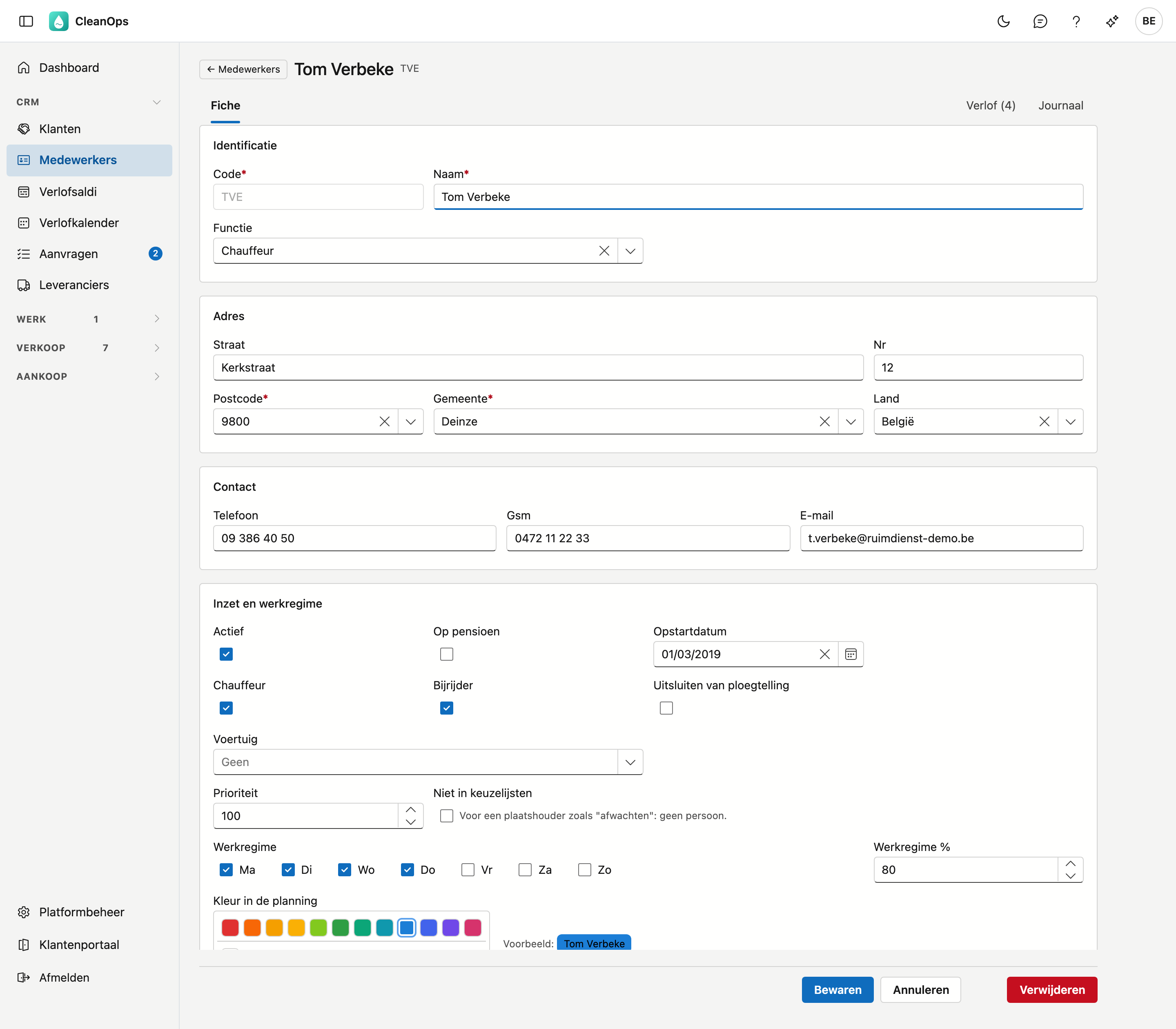Untick the Ma werkregime checkbox
The image size is (1176, 1029).
(x=226, y=870)
